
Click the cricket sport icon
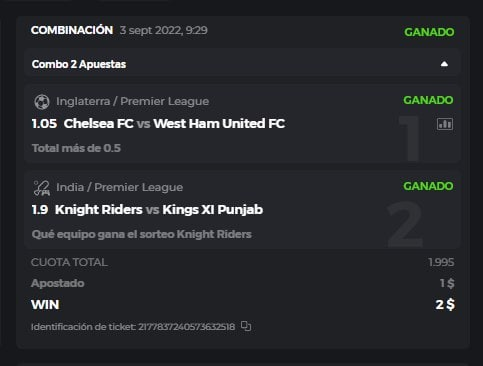click(42, 188)
